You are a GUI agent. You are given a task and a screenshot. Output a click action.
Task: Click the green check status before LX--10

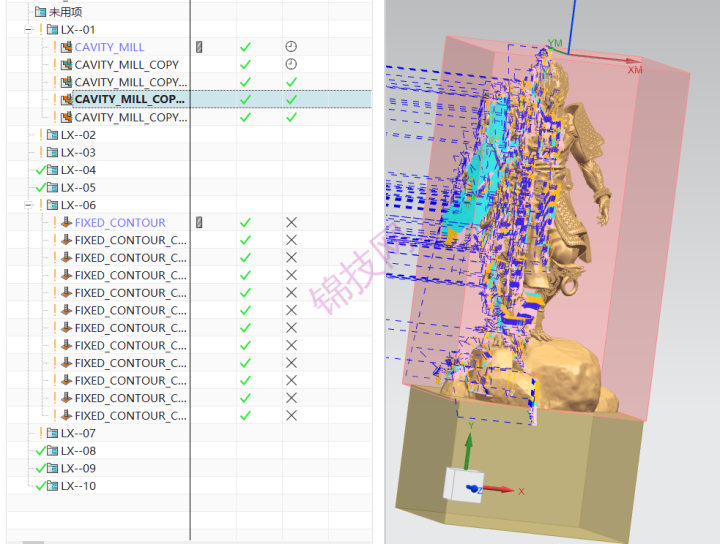pos(40,486)
